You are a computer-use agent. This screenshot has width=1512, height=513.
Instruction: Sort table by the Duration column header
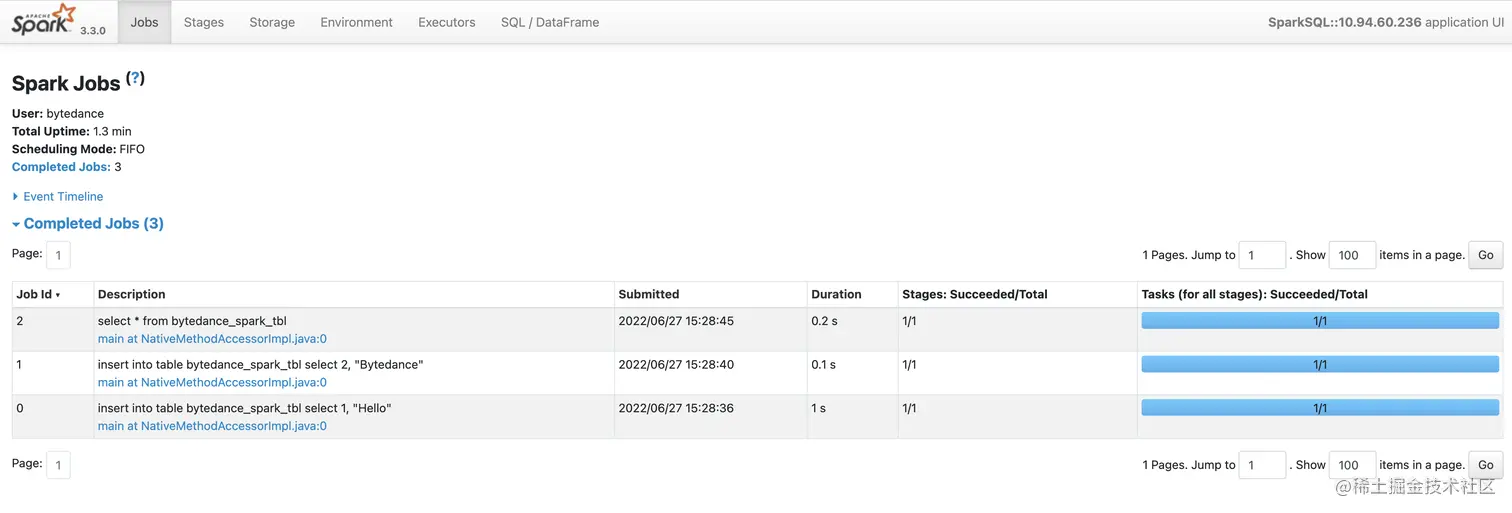tap(836, 294)
